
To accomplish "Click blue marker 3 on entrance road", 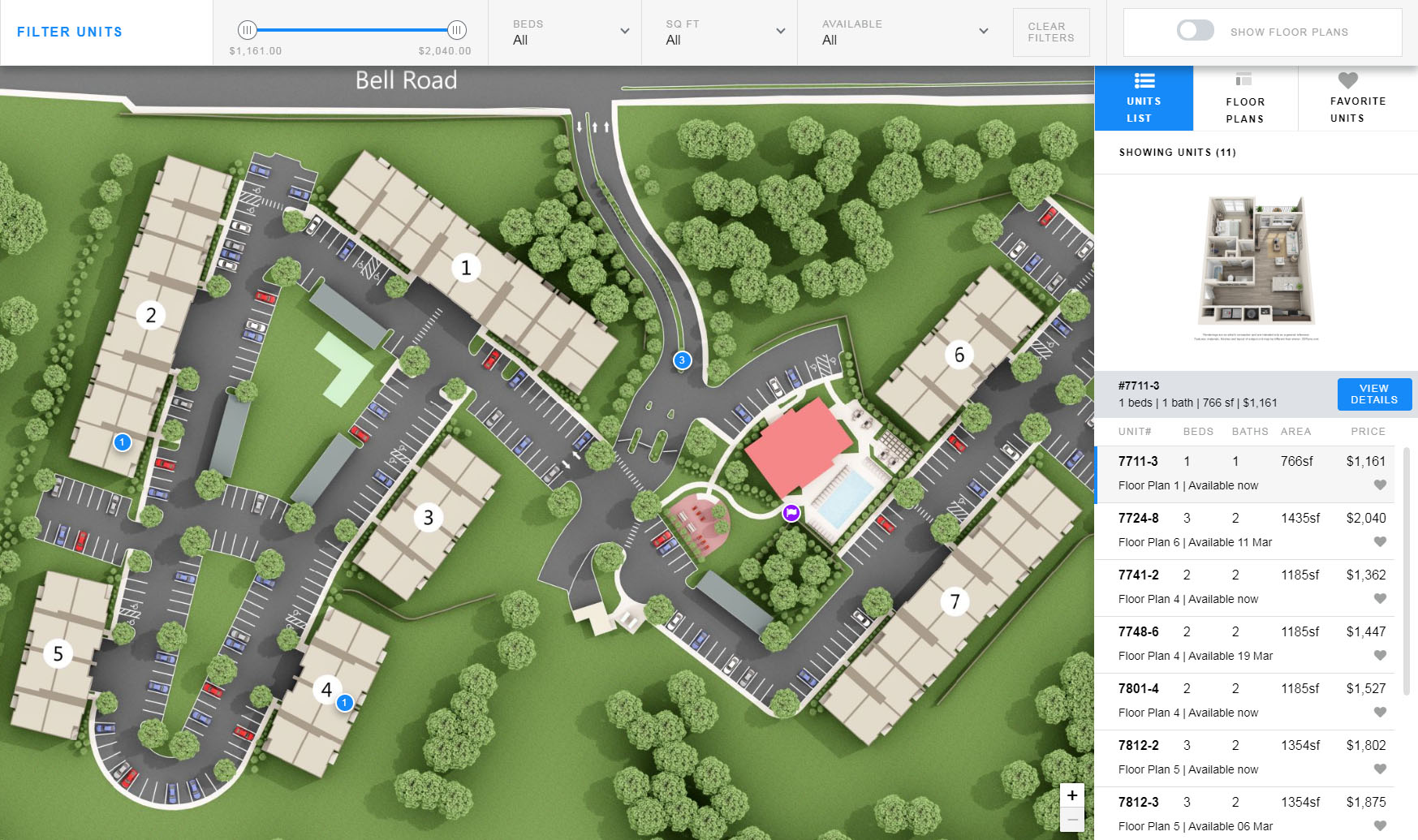I will coord(683,360).
